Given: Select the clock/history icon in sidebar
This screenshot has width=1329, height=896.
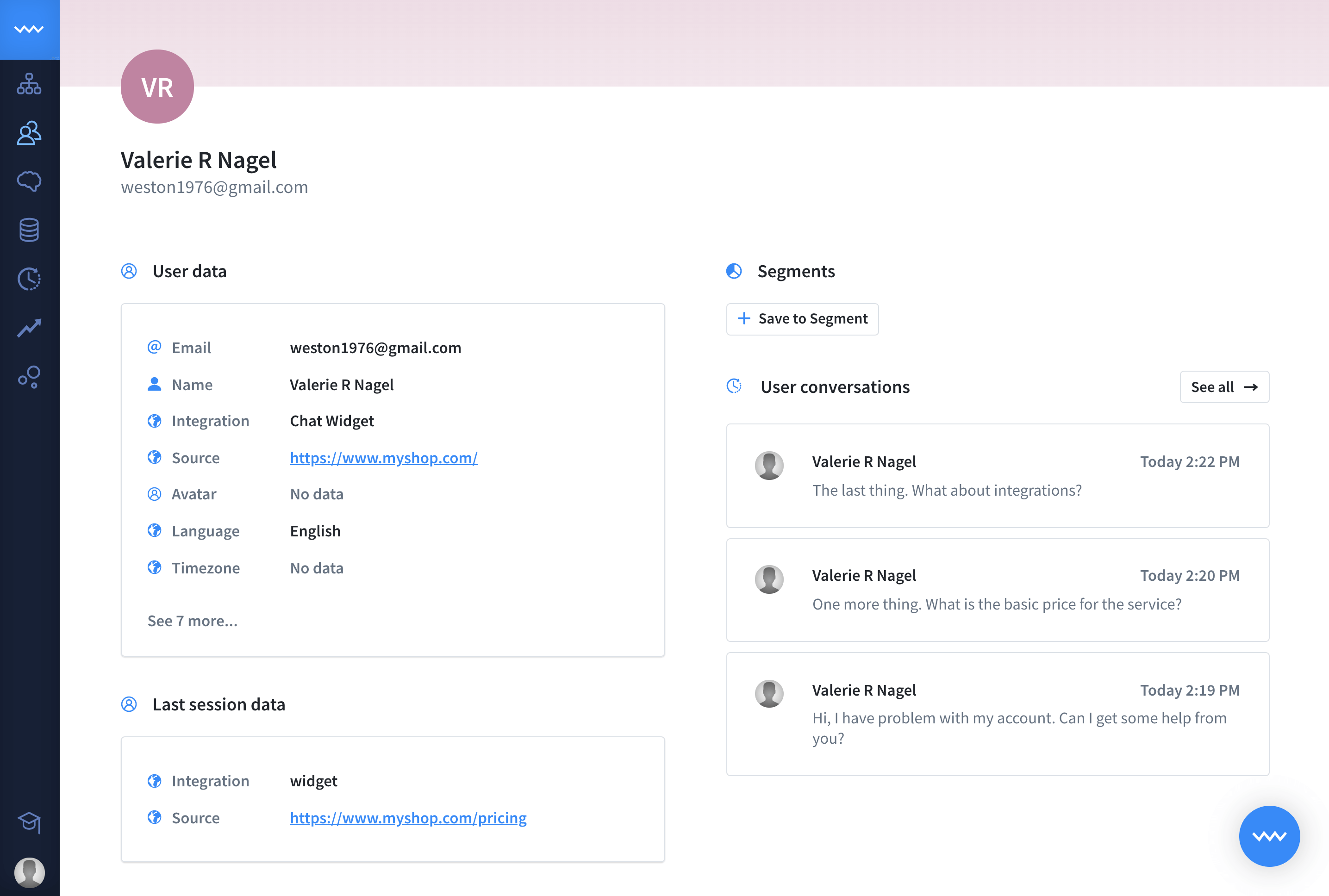Looking at the screenshot, I should coord(29,279).
